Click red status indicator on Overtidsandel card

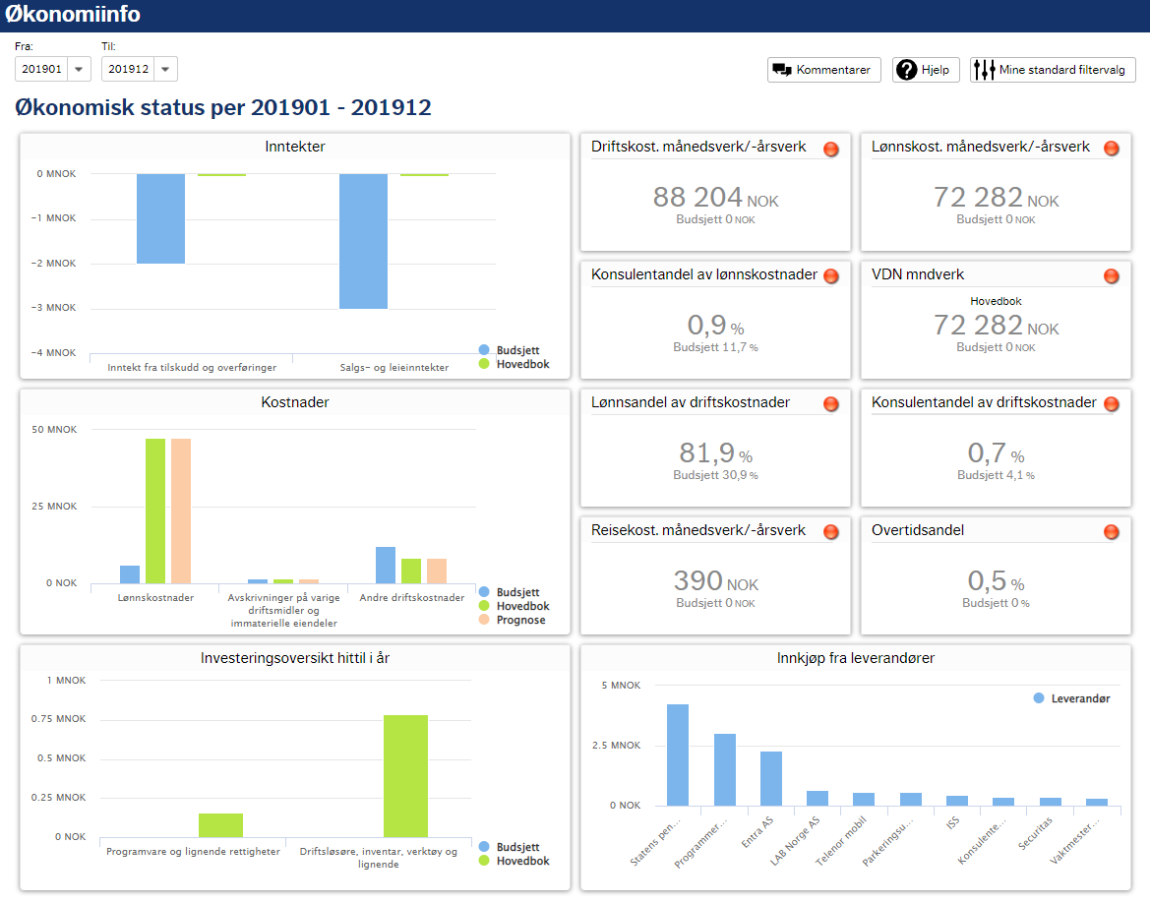point(1111,532)
